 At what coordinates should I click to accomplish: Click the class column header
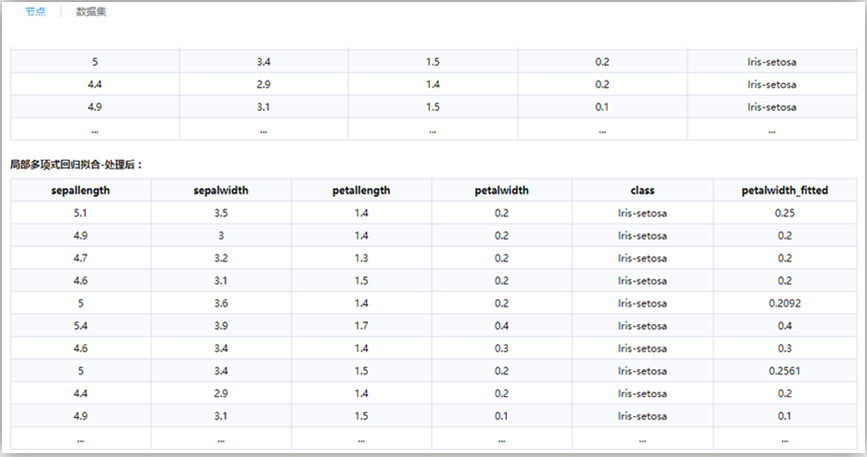coord(642,190)
